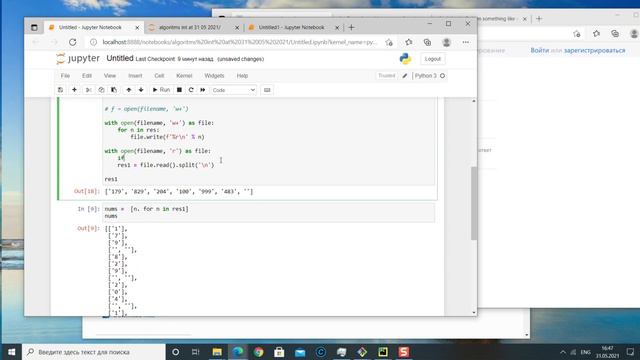Open Google Chrome from the taskbar
The height and width of the screenshot is (360, 640).
tap(258, 352)
